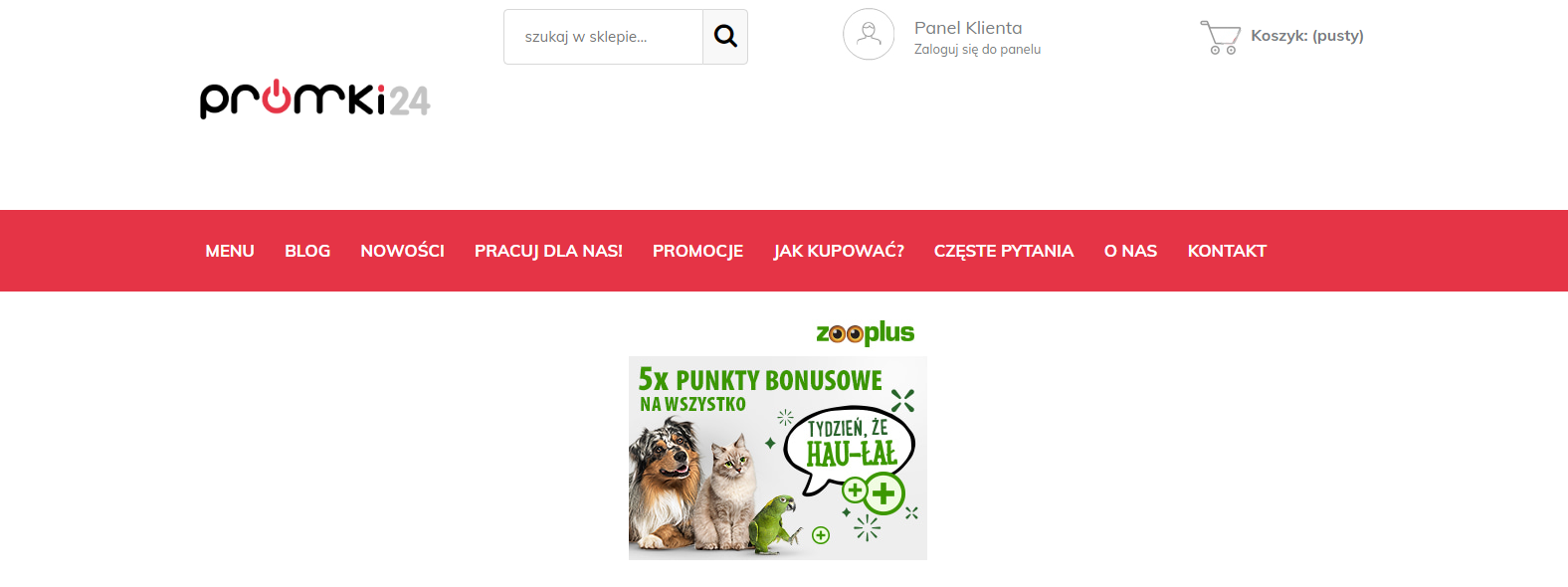This screenshot has width=1568, height=587.
Task: View the PROMOCJE section
Action: 697,251
